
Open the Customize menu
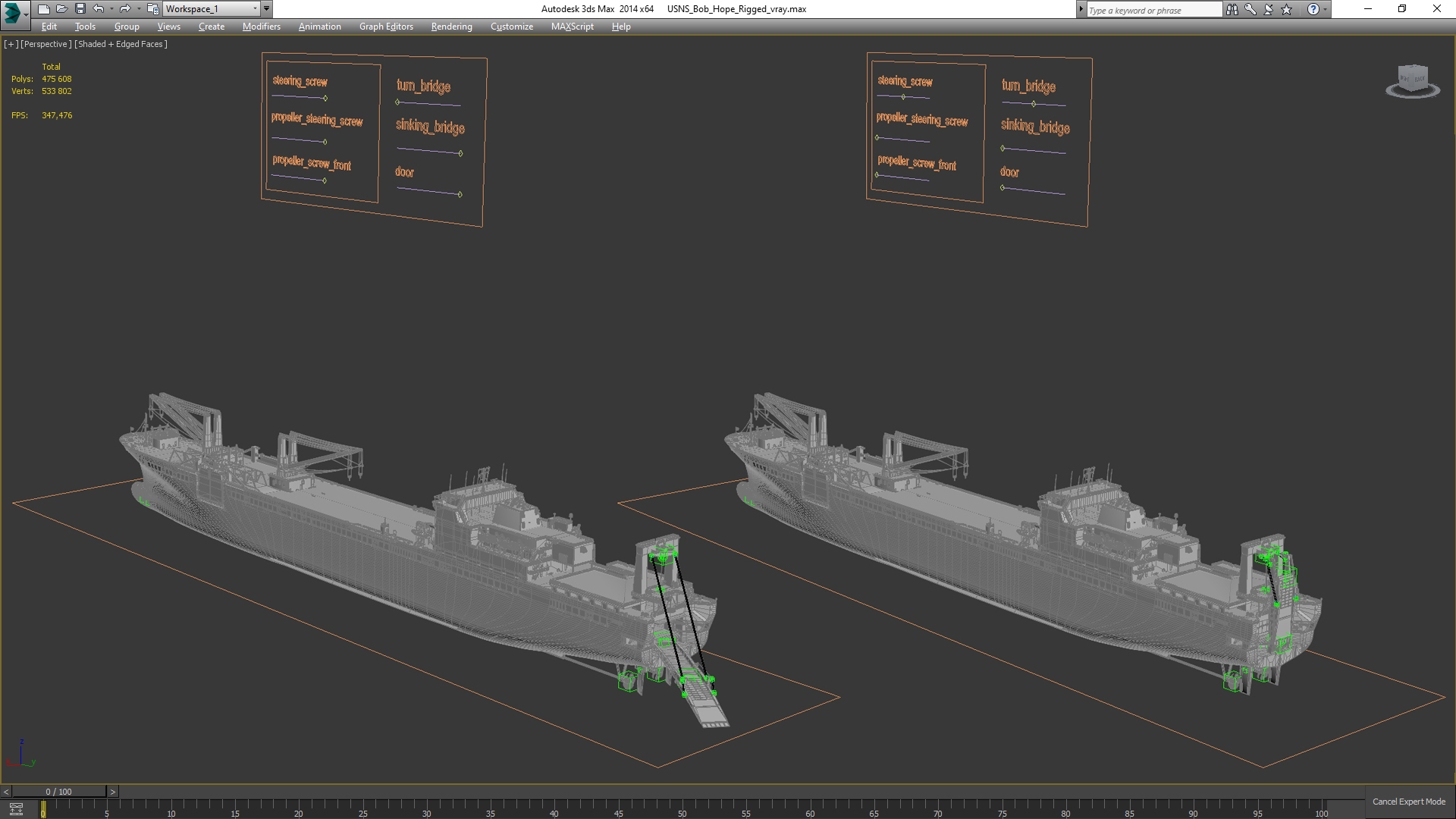point(512,27)
